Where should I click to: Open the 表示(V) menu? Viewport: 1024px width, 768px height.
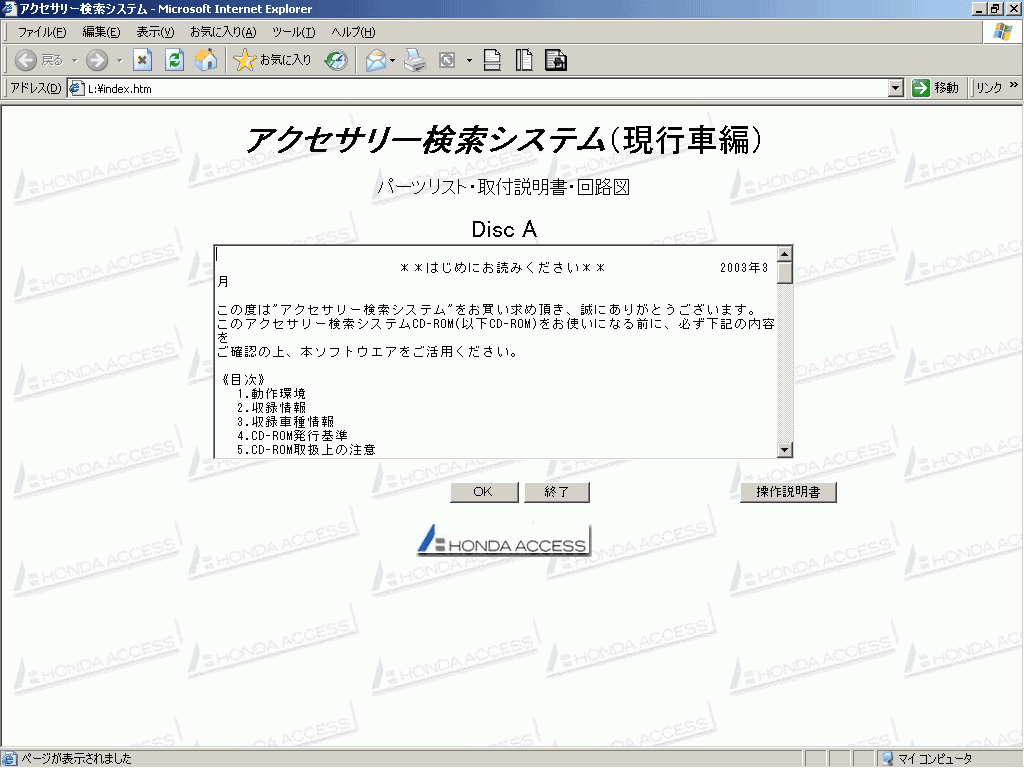(x=155, y=32)
